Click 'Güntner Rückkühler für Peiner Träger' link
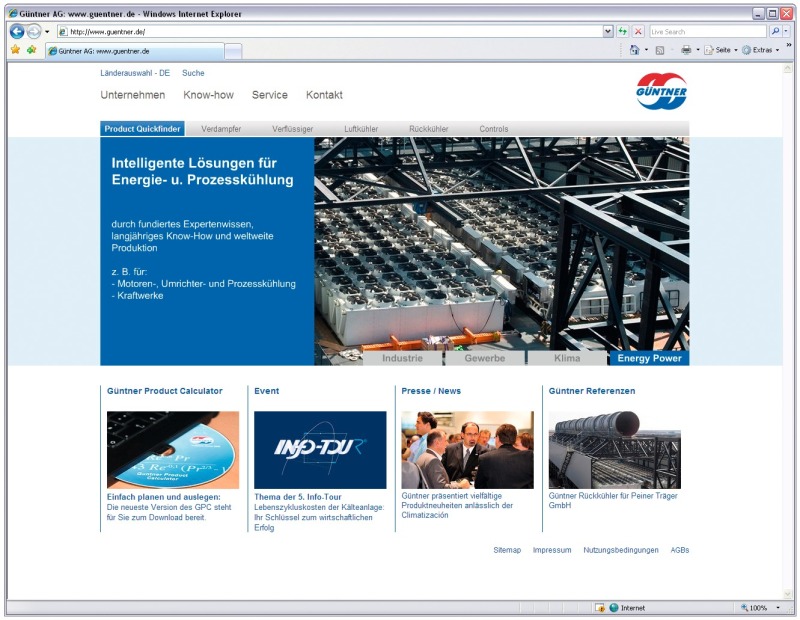 click(x=613, y=501)
